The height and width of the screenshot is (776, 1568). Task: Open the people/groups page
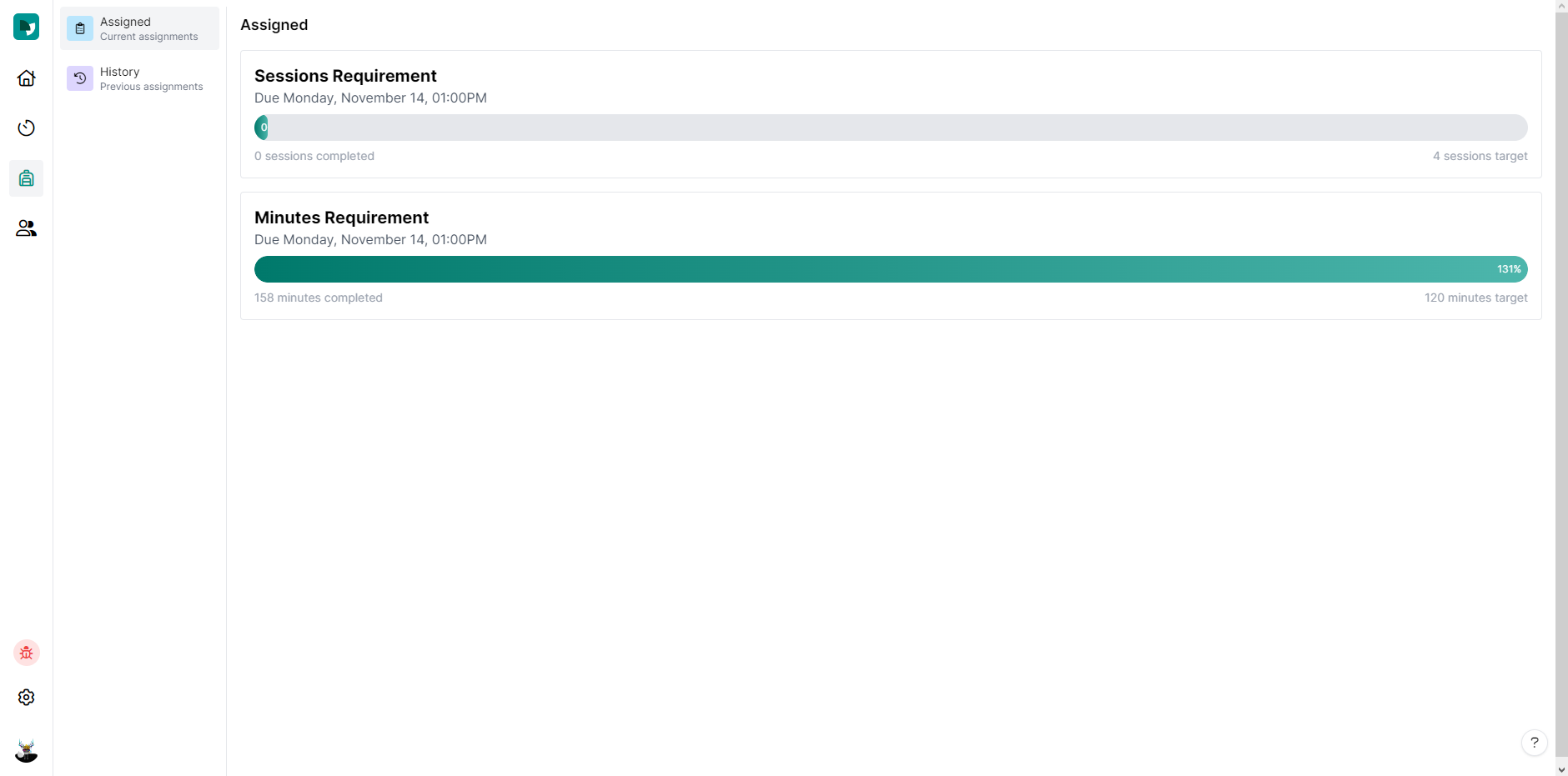pyautogui.click(x=26, y=228)
